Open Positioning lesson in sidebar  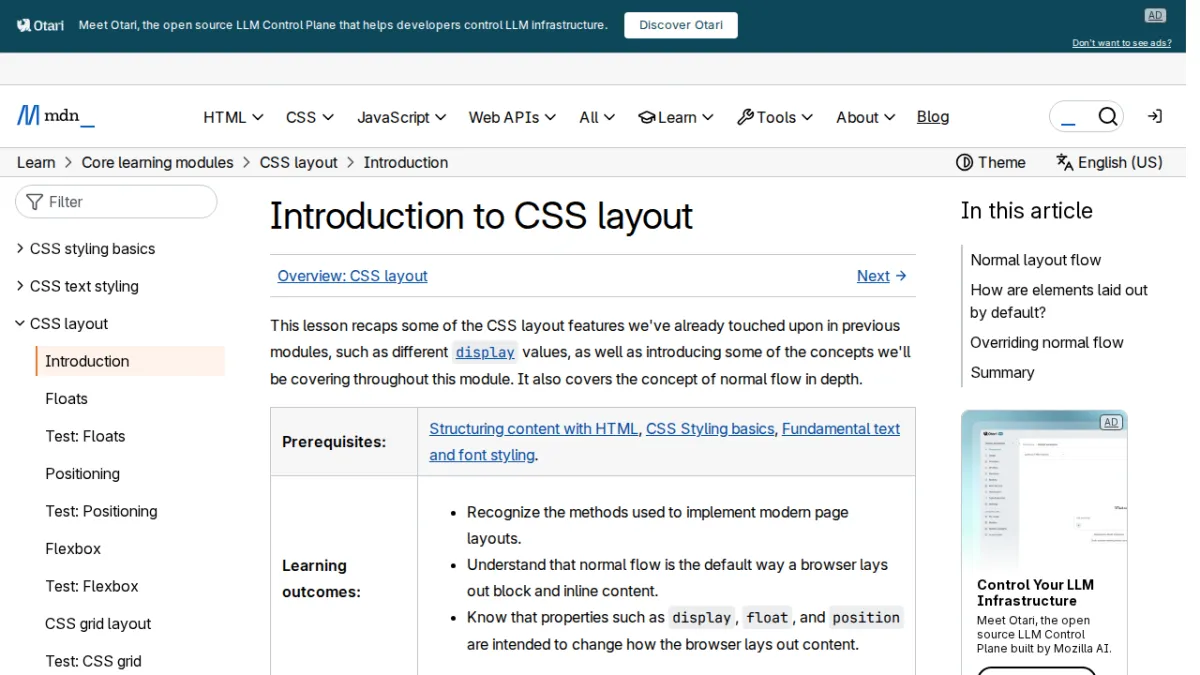(x=82, y=473)
